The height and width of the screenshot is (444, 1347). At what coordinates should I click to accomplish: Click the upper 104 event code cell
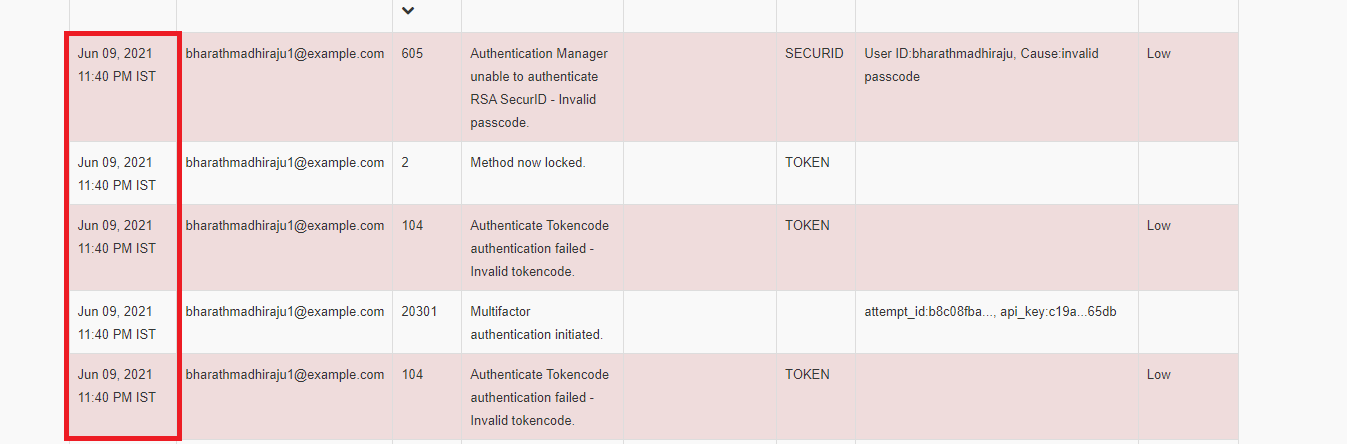pos(412,226)
